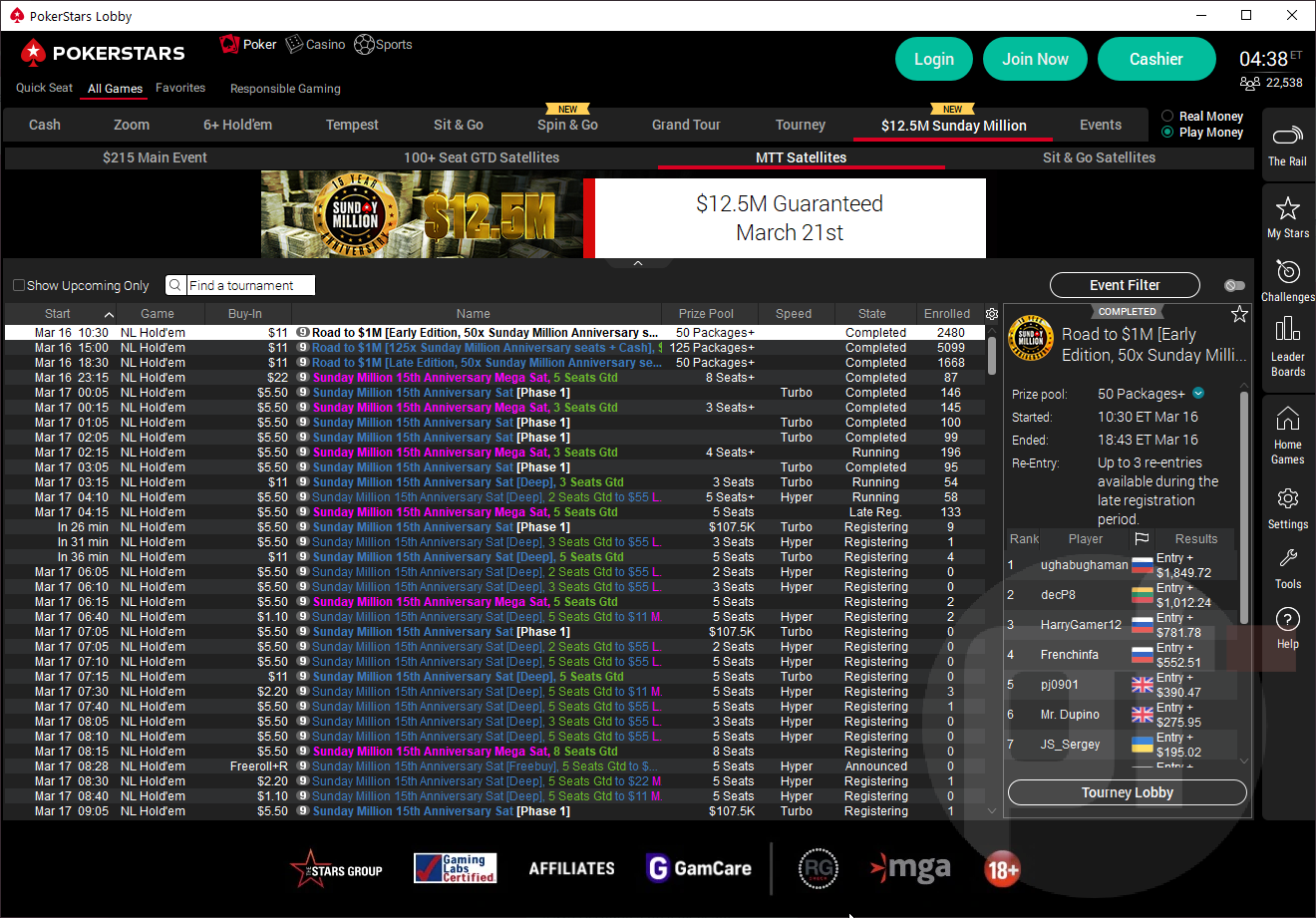Open The Rail sidebar icon
Screen dimensions: 1316x918
[x=1287, y=135]
